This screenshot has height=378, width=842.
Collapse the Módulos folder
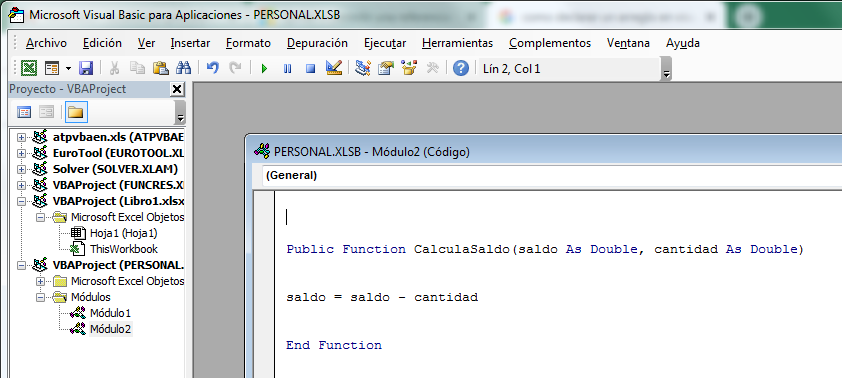coord(40,297)
